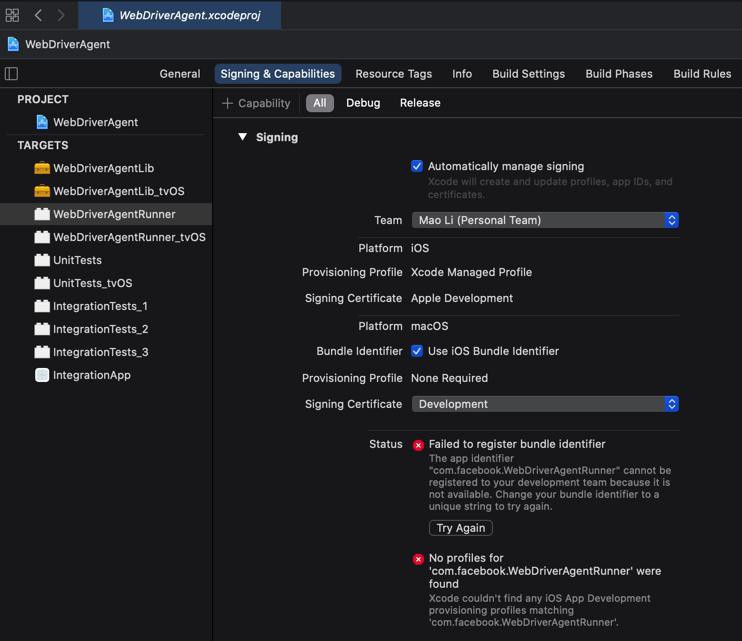The width and height of the screenshot is (742, 641).
Task: Click the WebDriverAgentLib_tvOS toolbox icon
Action: click(x=42, y=191)
